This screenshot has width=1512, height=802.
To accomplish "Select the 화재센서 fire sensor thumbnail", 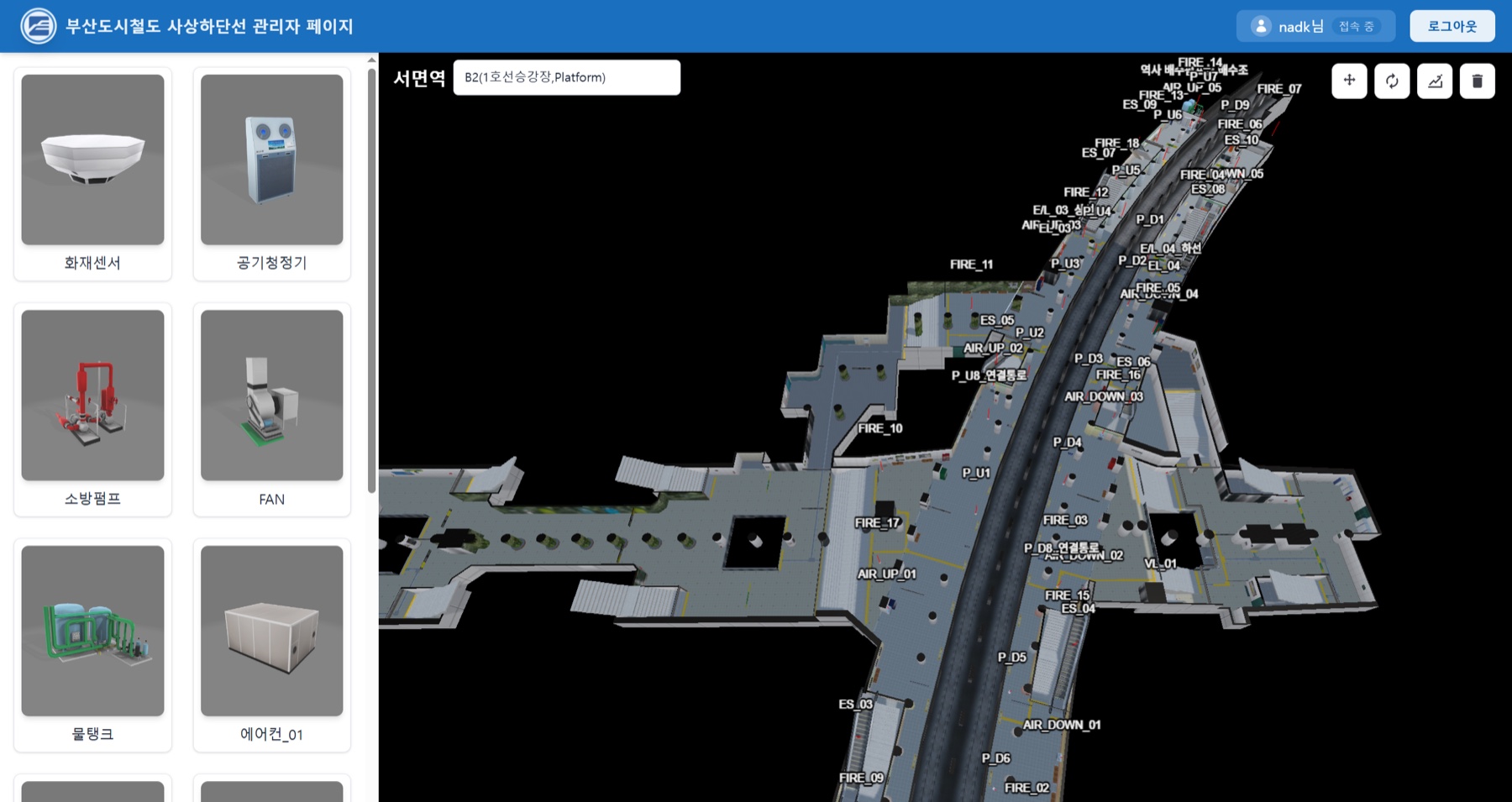I will [x=92, y=160].
